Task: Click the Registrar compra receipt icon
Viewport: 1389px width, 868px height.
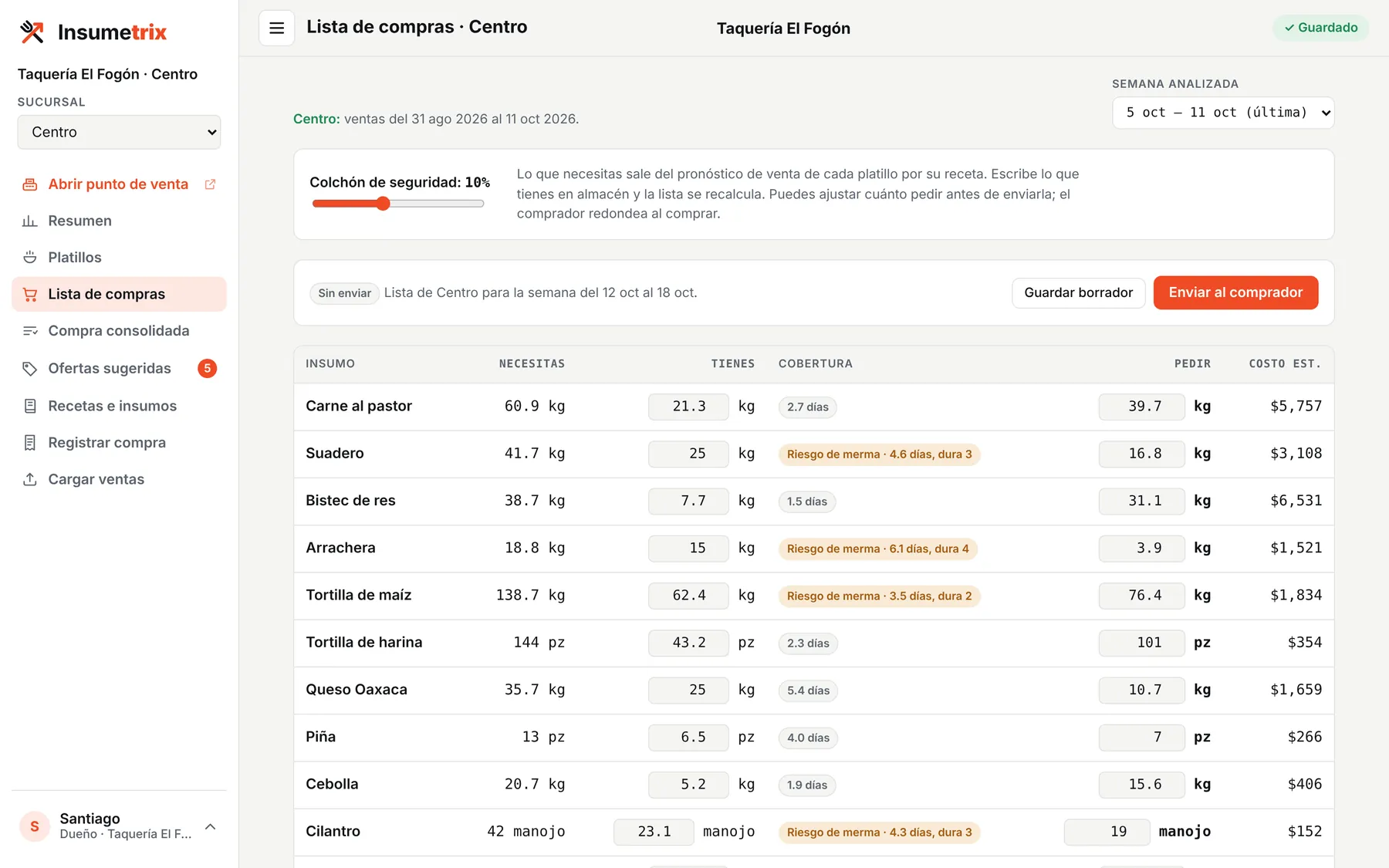Action: click(30, 443)
